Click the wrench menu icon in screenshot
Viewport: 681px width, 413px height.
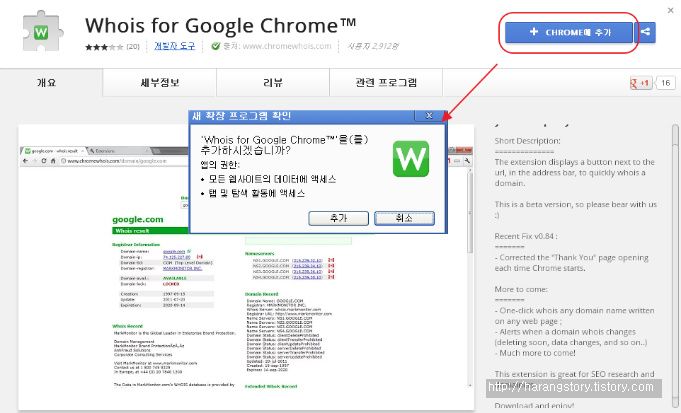coord(467,161)
